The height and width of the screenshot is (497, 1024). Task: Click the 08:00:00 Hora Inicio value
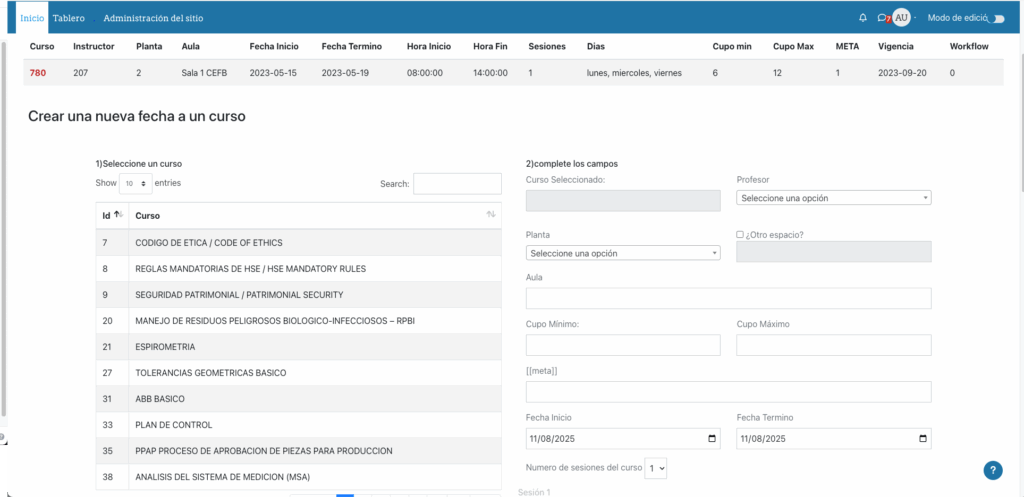click(424, 73)
